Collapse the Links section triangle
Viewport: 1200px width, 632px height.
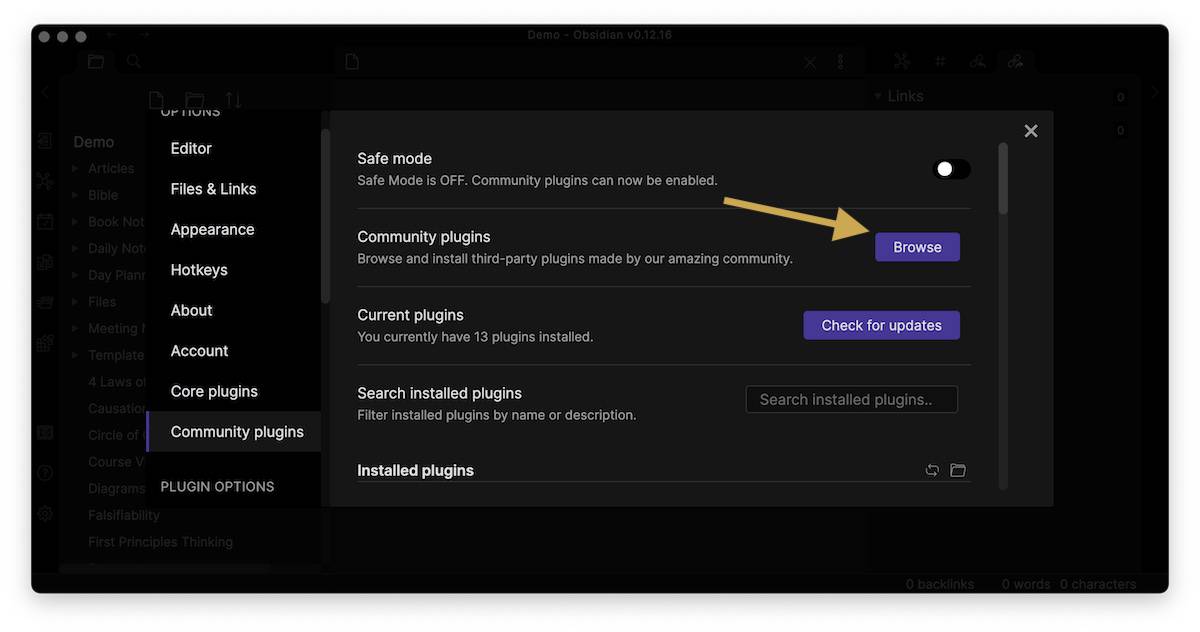[x=878, y=96]
